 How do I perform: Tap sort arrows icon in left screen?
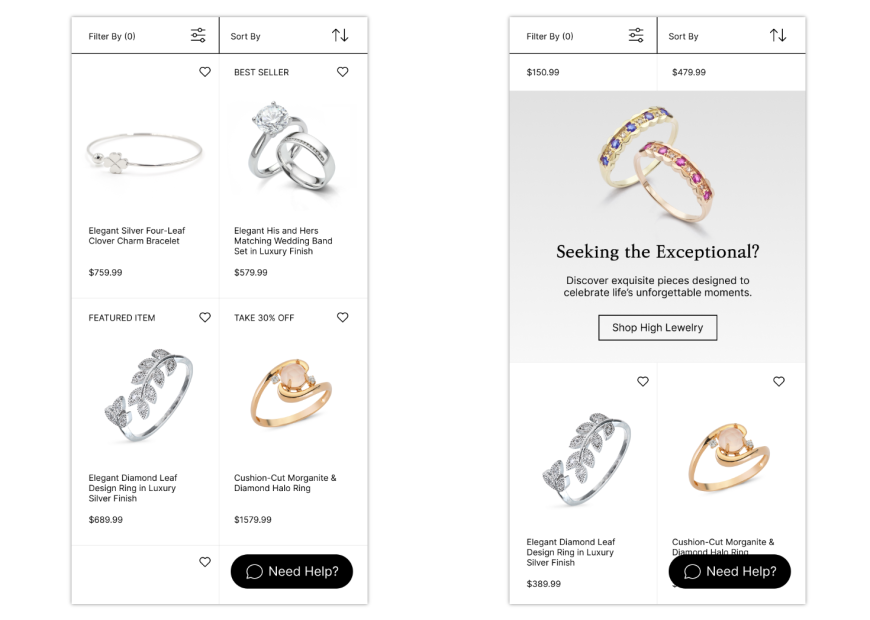[x=340, y=36]
